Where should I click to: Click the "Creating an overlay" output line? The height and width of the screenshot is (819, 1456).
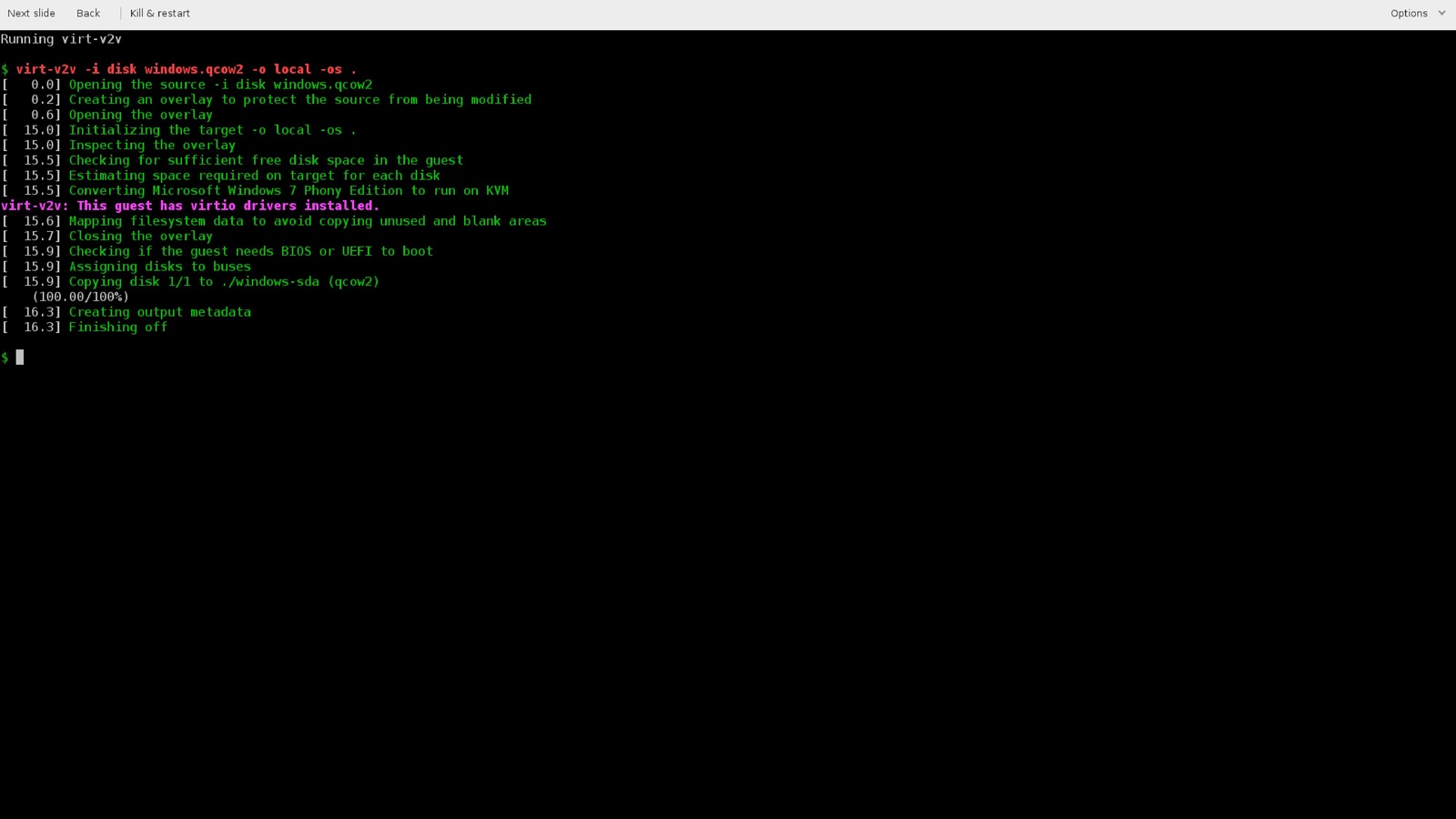click(x=299, y=100)
